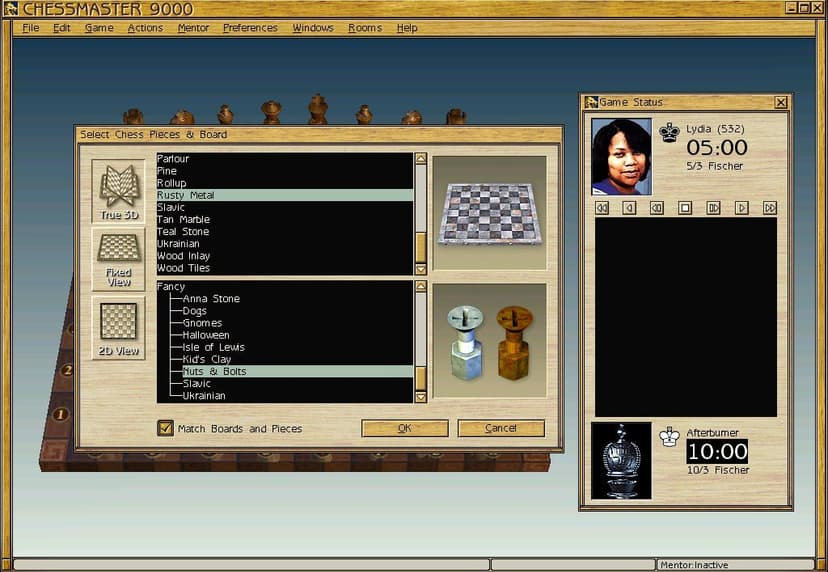Click the Game Status window icon
Viewport: 828px width, 572px height.
(591, 102)
